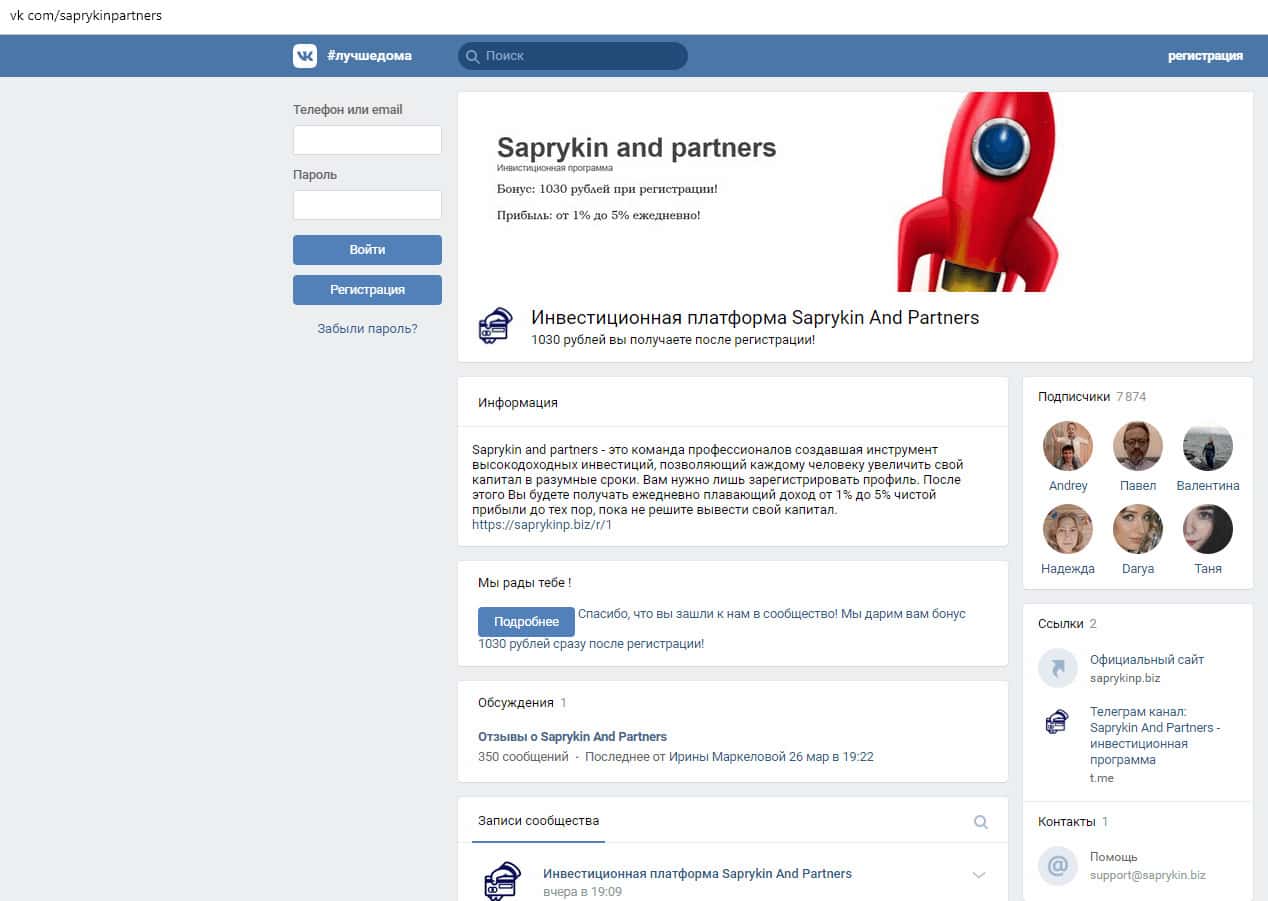This screenshot has width=1268, height=901.
Task: Expand the post options chevron
Action: 979,875
